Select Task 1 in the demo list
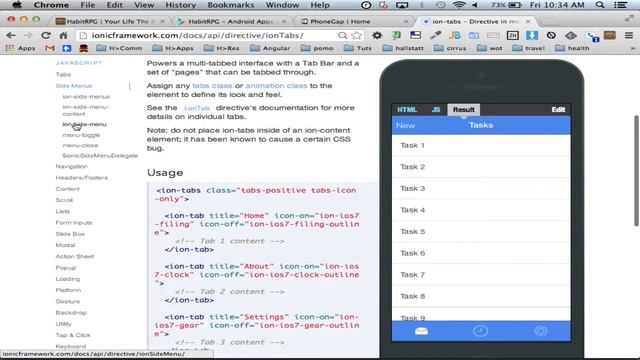This screenshot has width=640, height=360. 481,145
